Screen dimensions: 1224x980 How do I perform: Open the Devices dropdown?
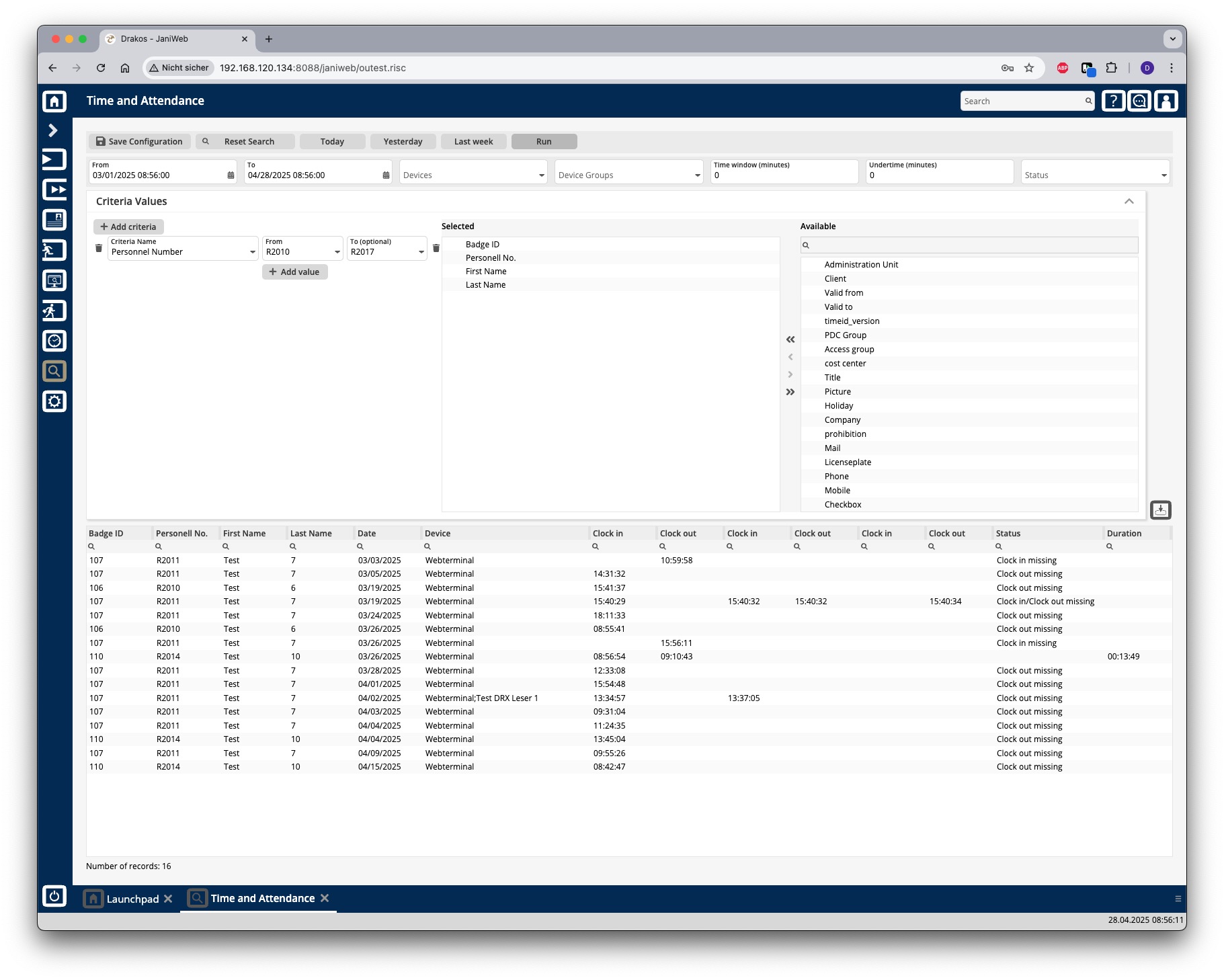473,172
